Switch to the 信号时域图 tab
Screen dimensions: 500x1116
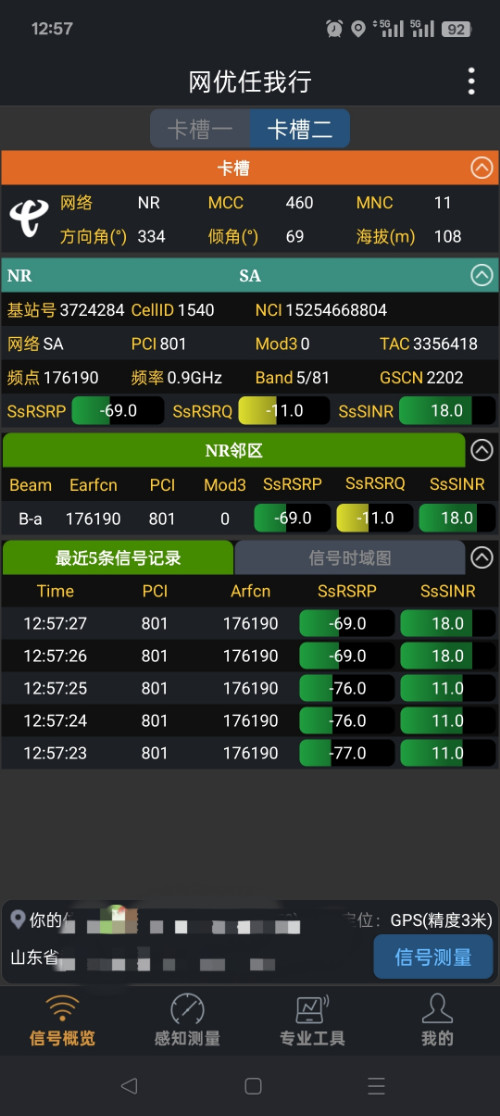tap(350, 557)
